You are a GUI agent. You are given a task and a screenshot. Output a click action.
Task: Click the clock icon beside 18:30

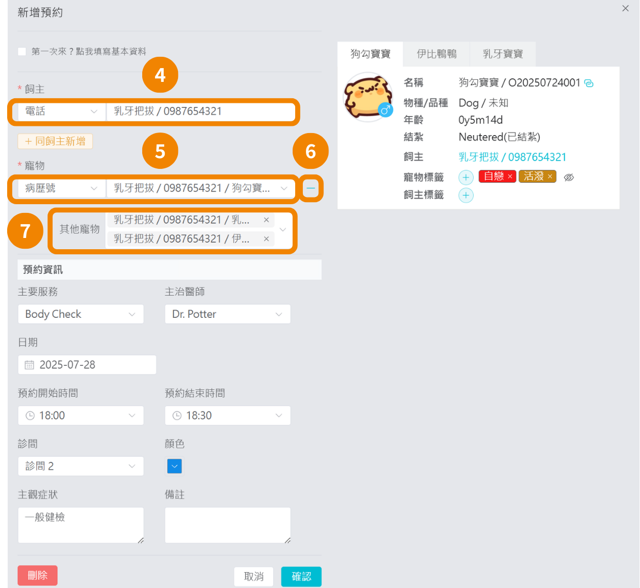pyautogui.click(x=177, y=415)
